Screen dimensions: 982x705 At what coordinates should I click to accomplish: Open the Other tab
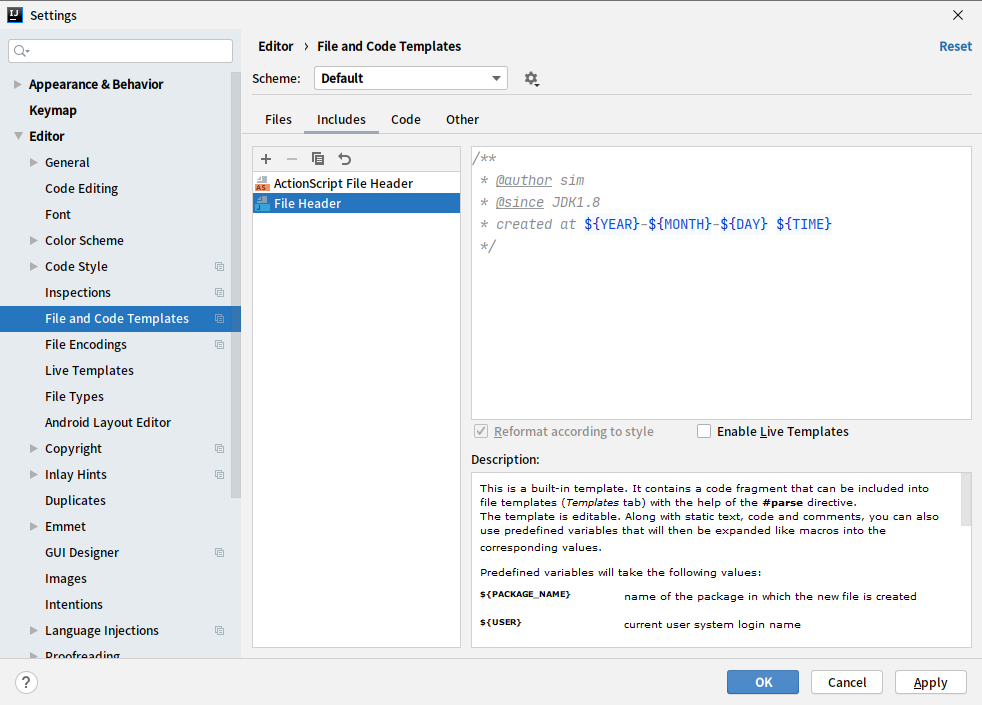[462, 120]
